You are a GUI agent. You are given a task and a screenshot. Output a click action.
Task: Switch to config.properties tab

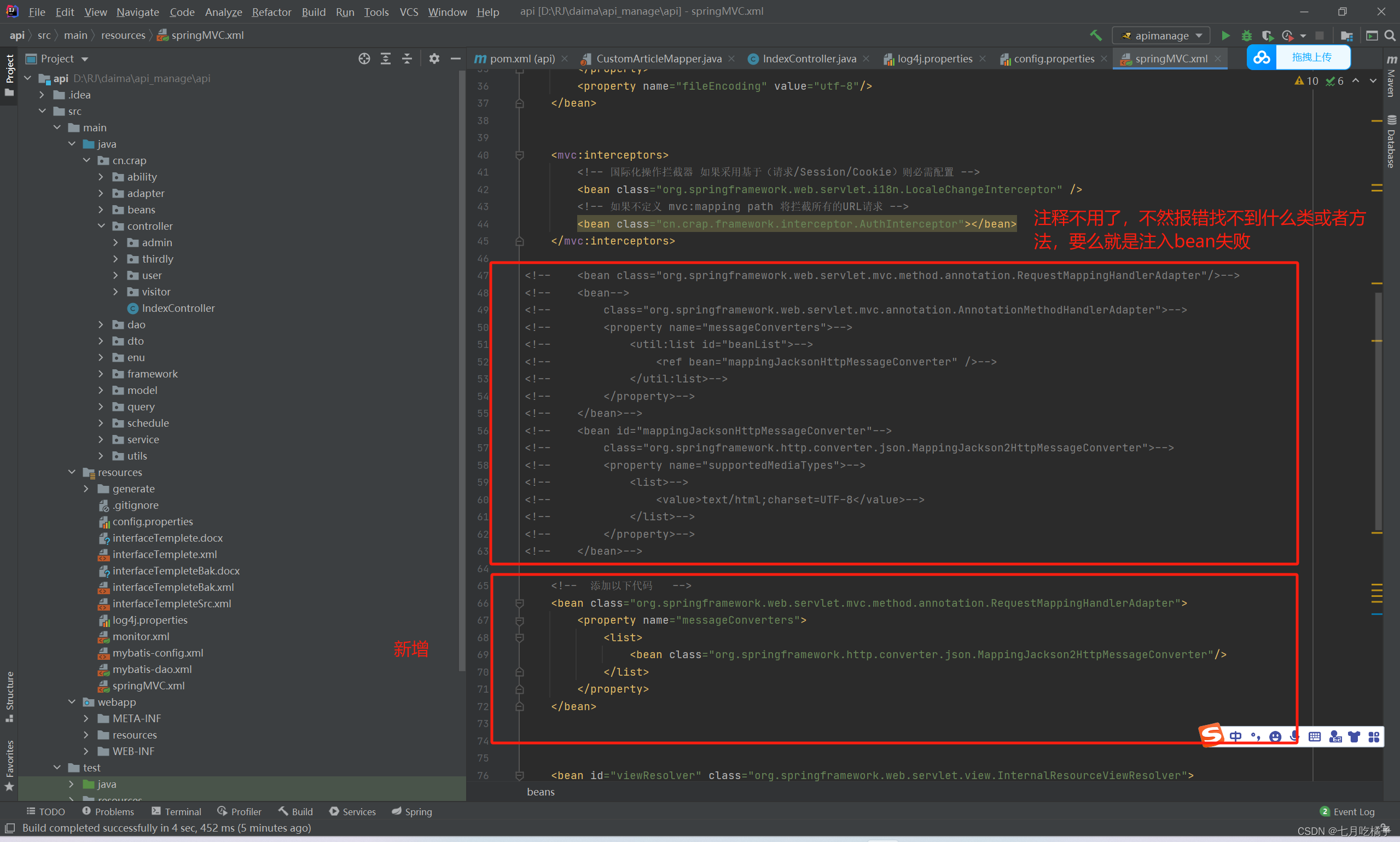point(1053,59)
